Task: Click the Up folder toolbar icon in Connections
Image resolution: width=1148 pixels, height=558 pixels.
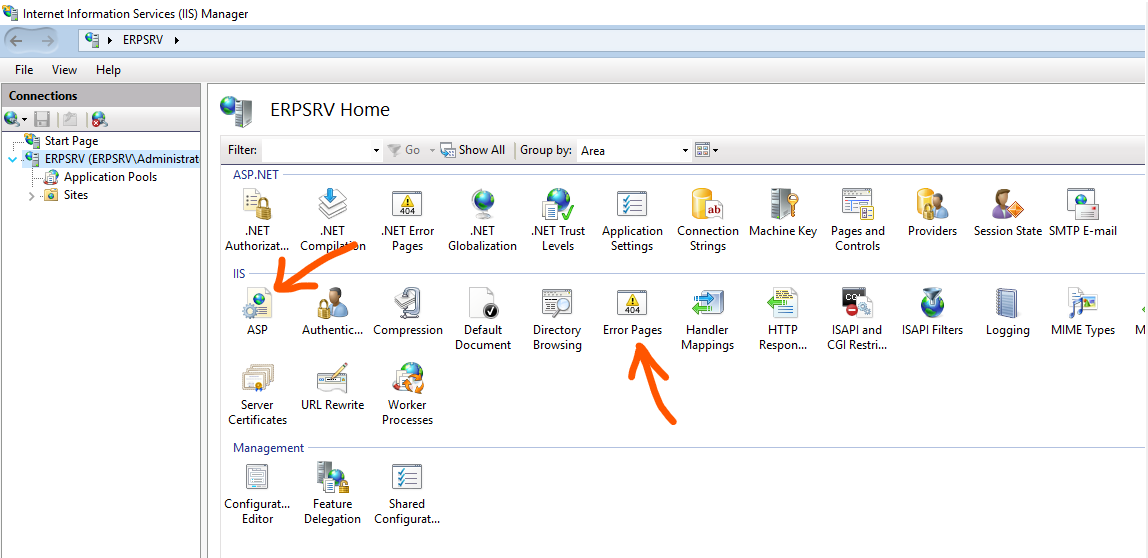Action: [70, 119]
